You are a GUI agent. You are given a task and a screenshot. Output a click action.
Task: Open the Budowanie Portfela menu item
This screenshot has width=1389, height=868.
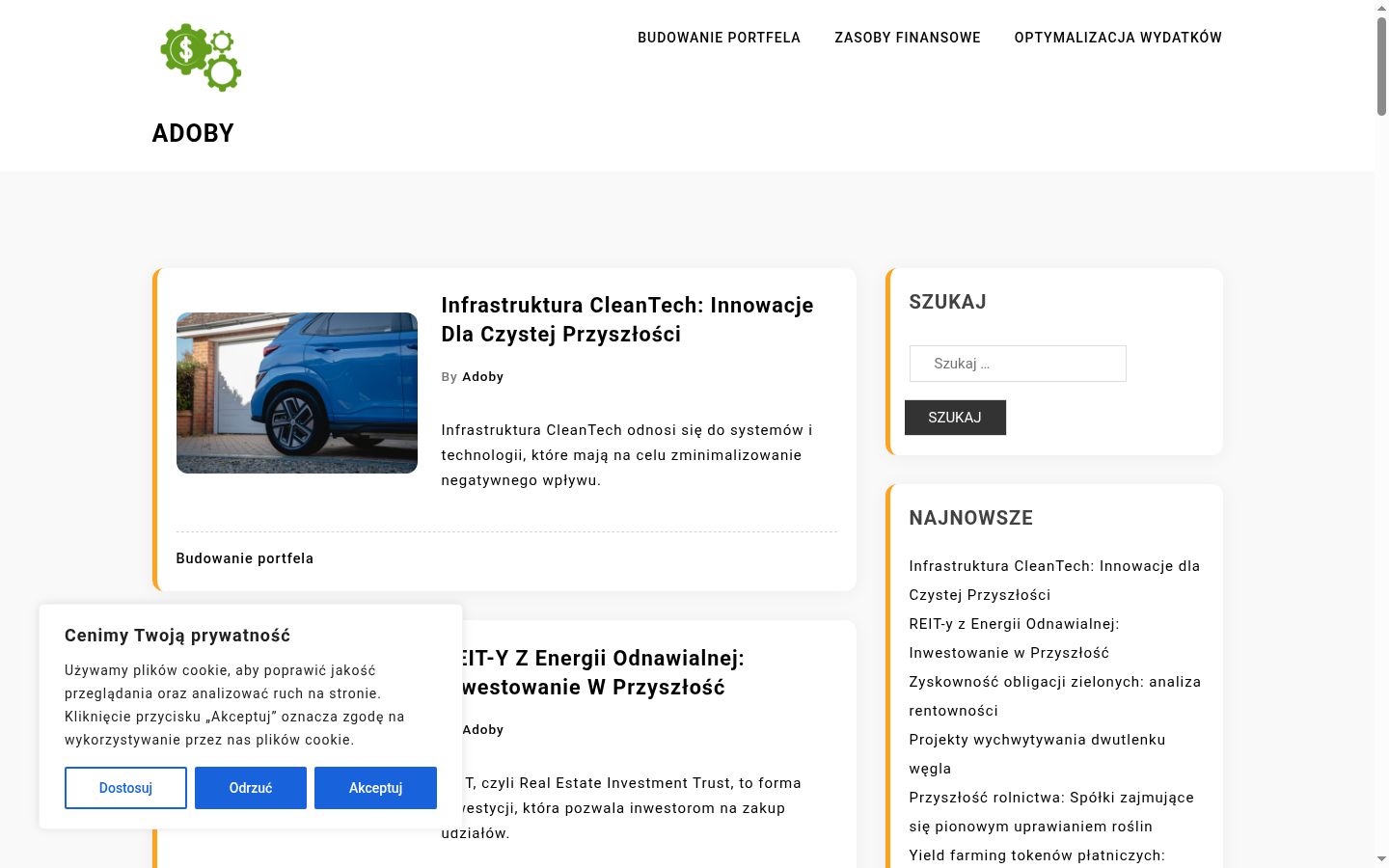719,38
